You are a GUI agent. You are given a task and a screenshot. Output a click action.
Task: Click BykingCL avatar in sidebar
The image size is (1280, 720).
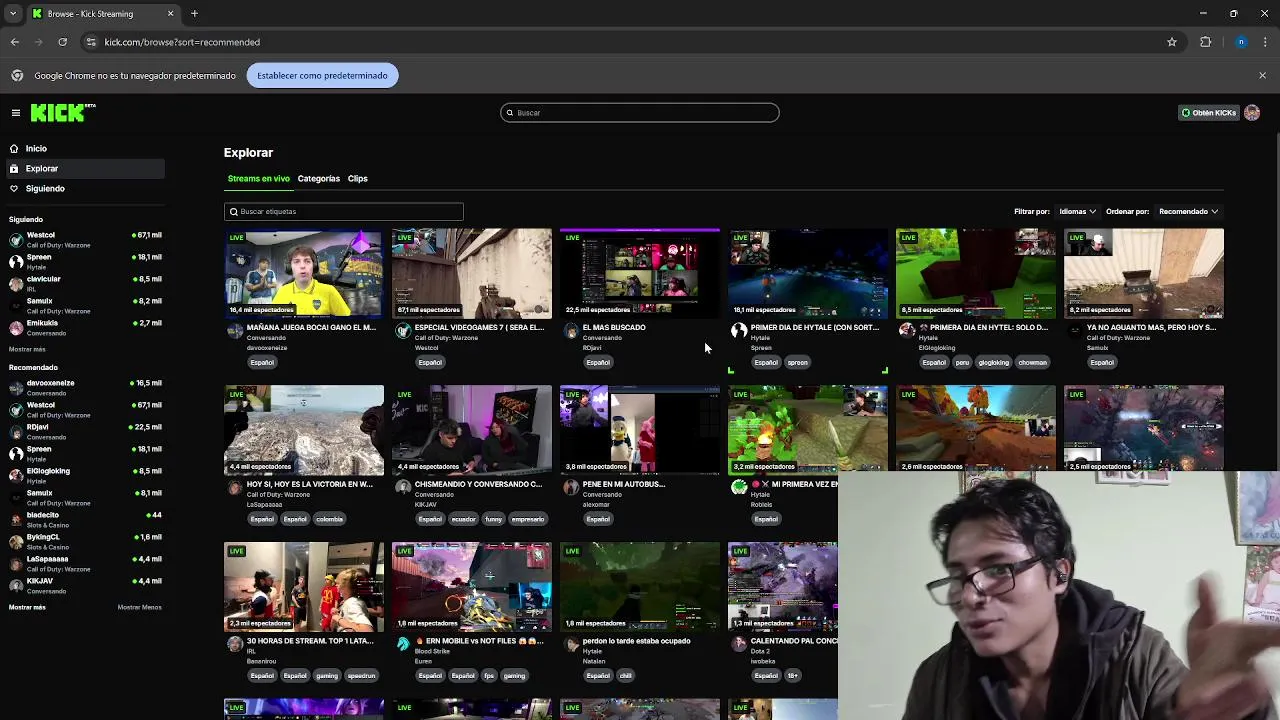point(16,541)
